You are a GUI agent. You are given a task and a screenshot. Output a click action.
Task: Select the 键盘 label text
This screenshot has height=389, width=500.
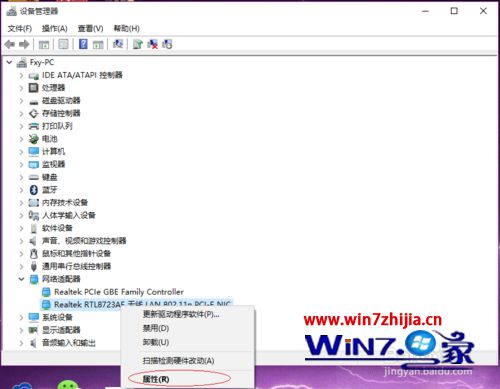[50, 177]
